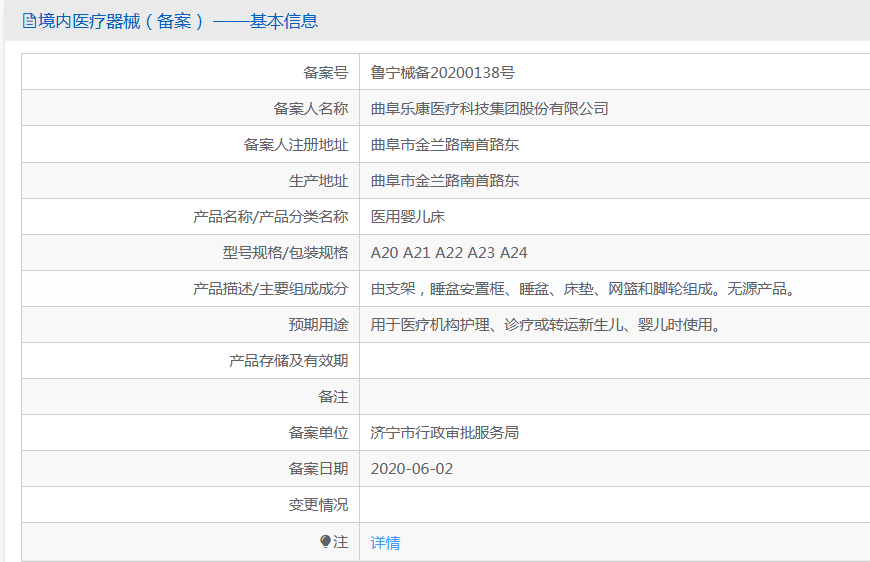Click company name 曲阜乐康医疗科技集团股份有限公司
Screen dimensions: 870x562
489,108
